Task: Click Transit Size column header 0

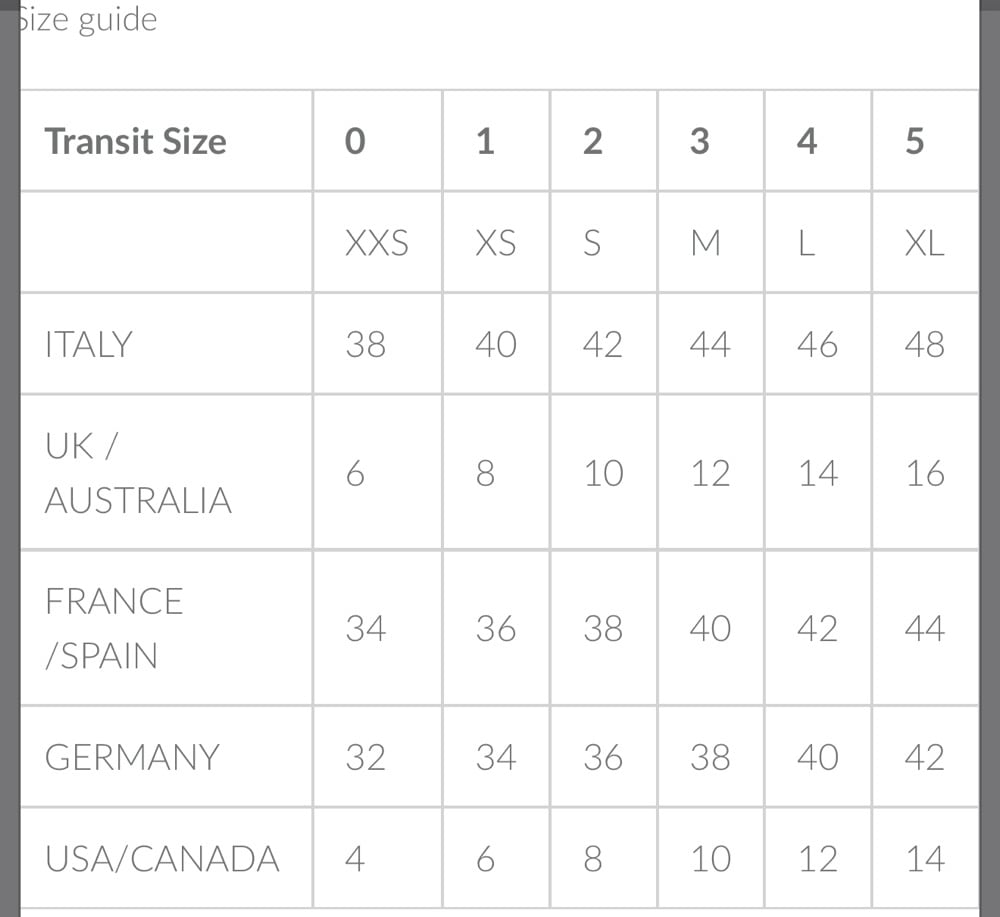Action: pyautogui.click(x=355, y=141)
